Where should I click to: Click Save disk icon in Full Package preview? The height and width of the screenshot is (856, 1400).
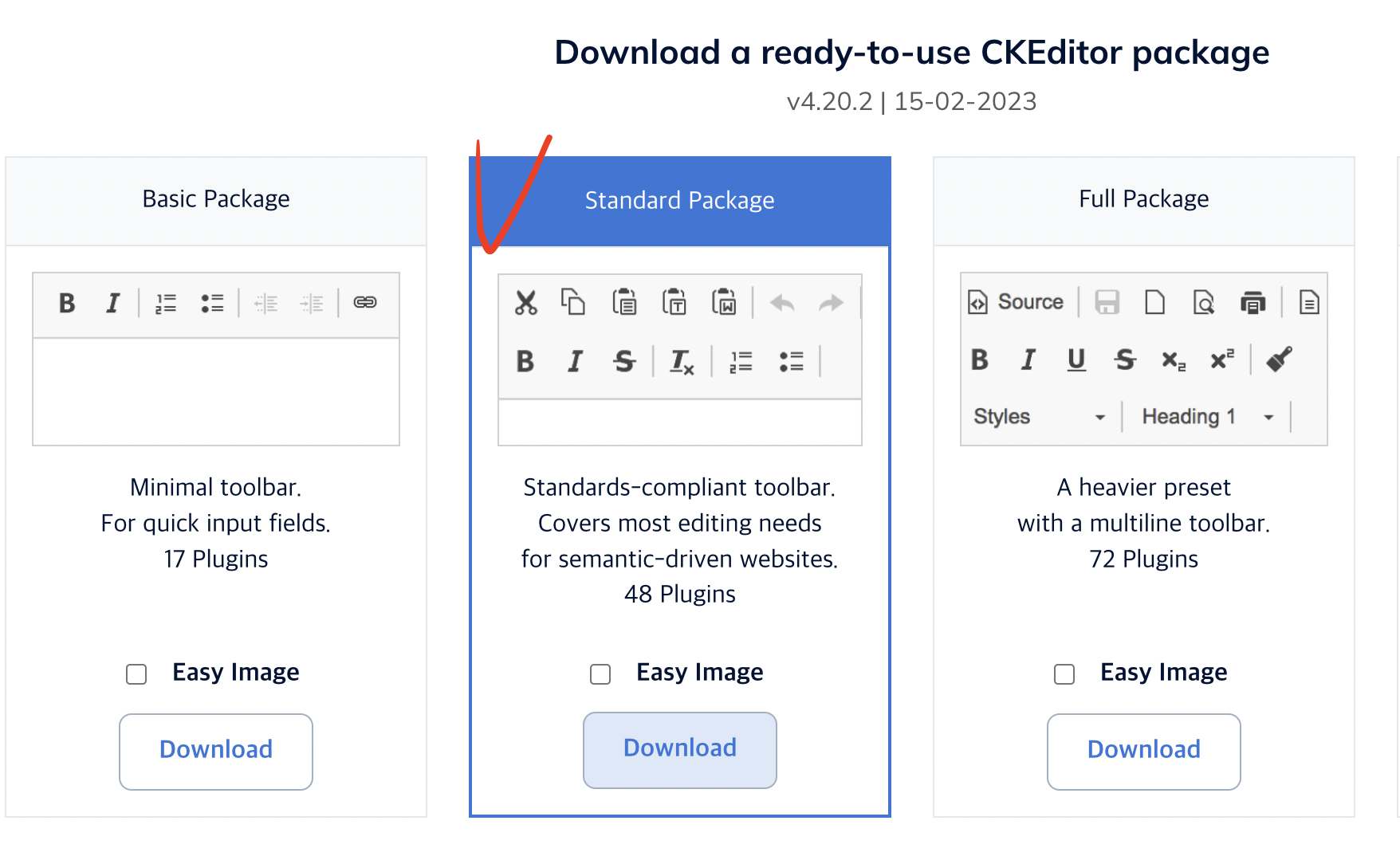pos(1107,302)
